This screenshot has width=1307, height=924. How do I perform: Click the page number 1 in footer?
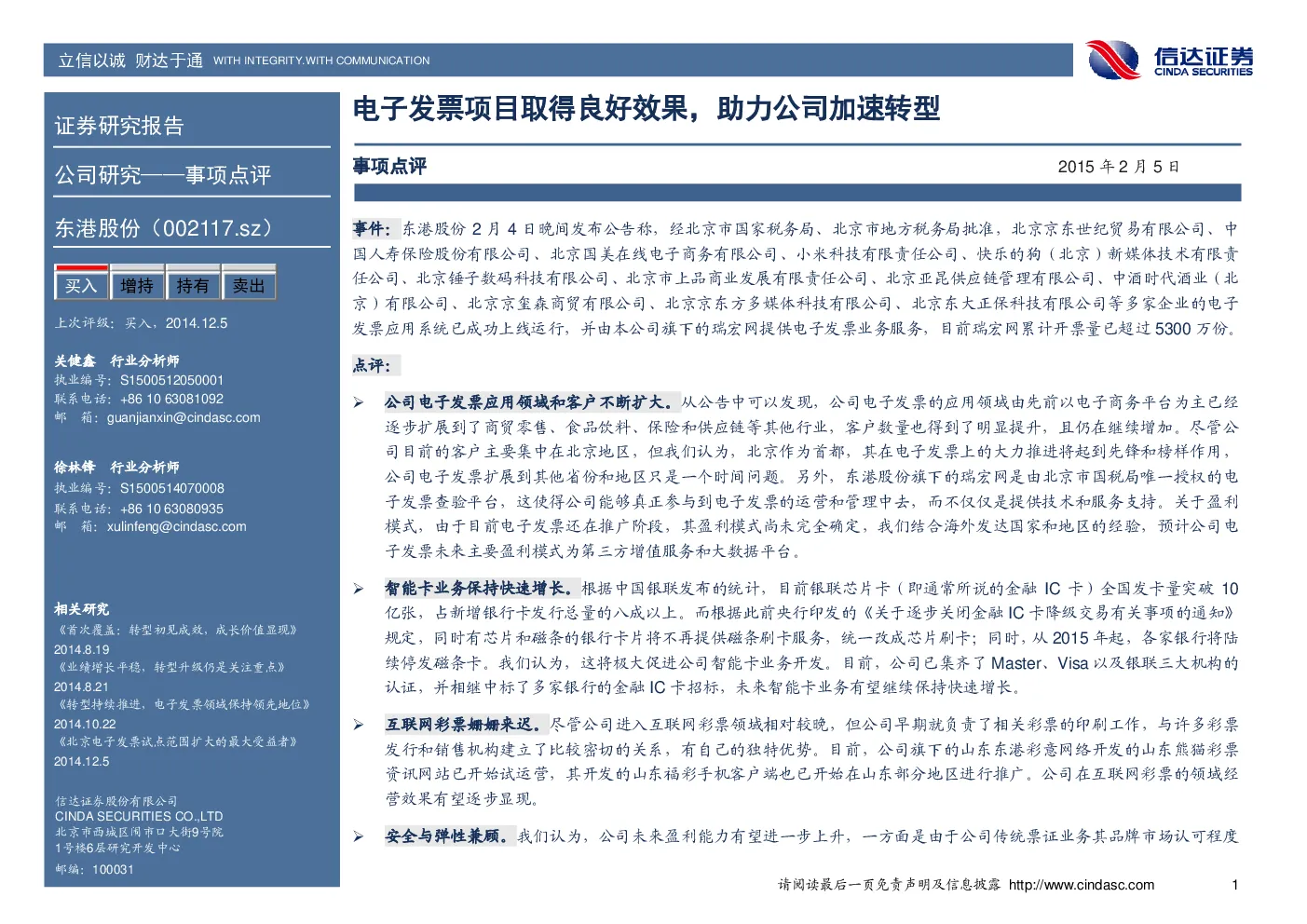tap(1235, 885)
